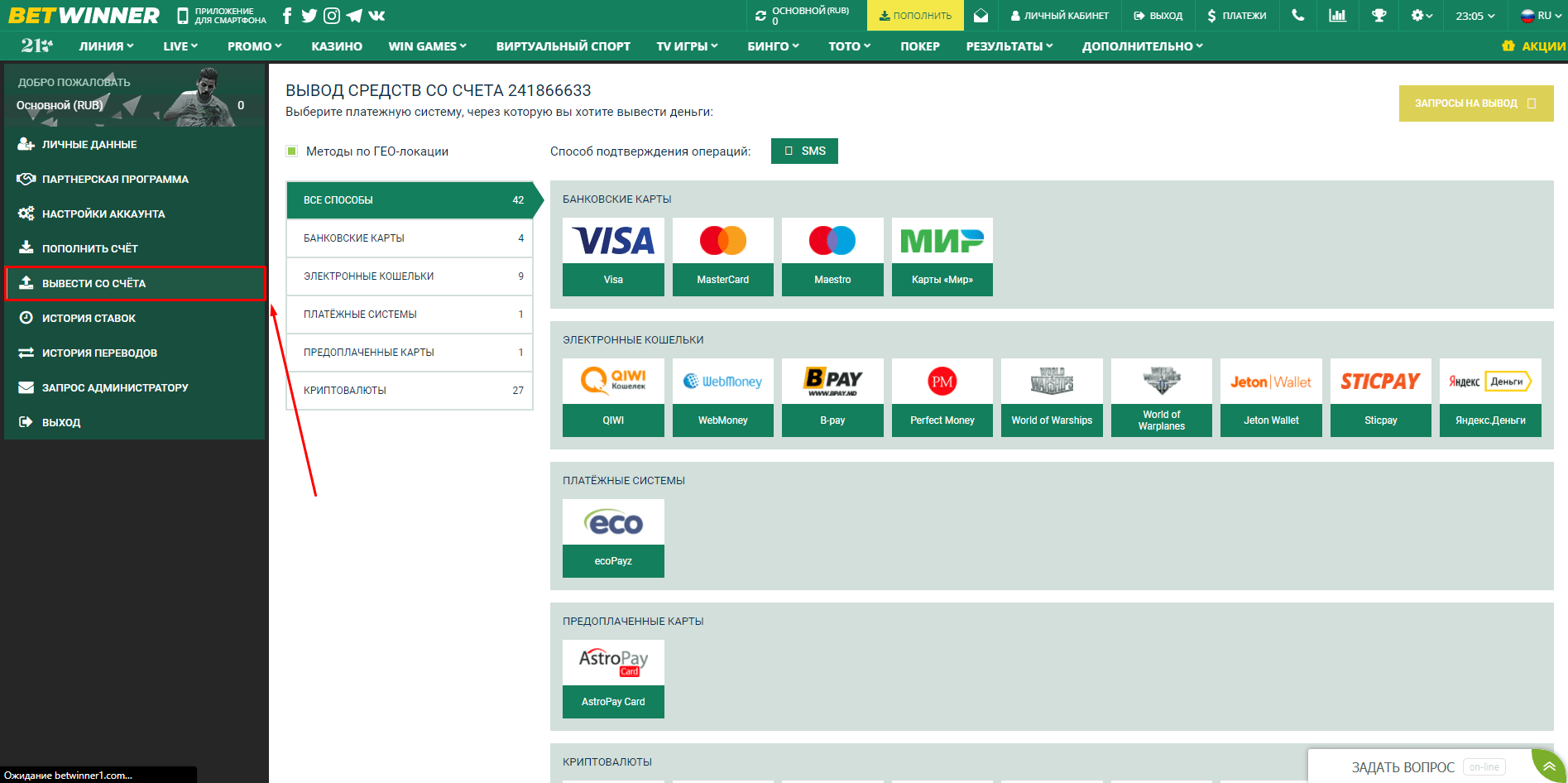Choose World of Warplanes payment
The image size is (1568, 783).
point(1162,397)
